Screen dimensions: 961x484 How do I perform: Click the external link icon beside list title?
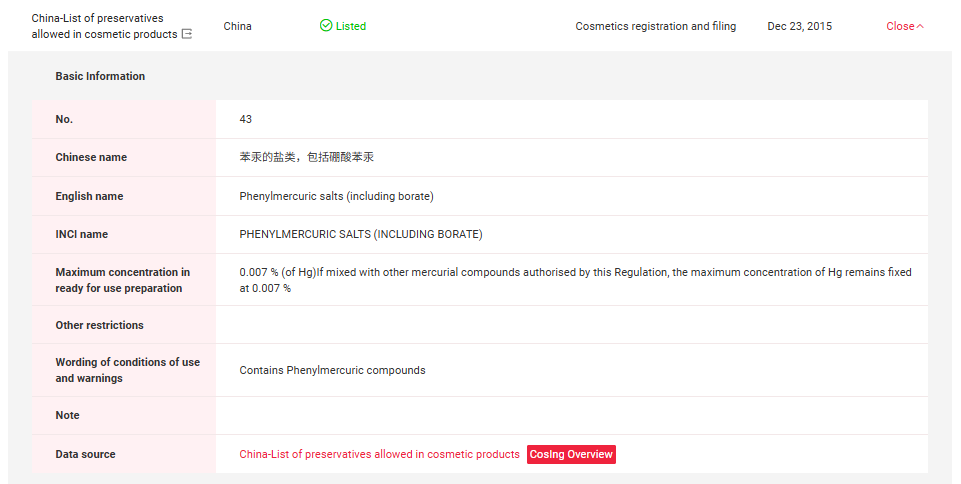coord(187,35)
